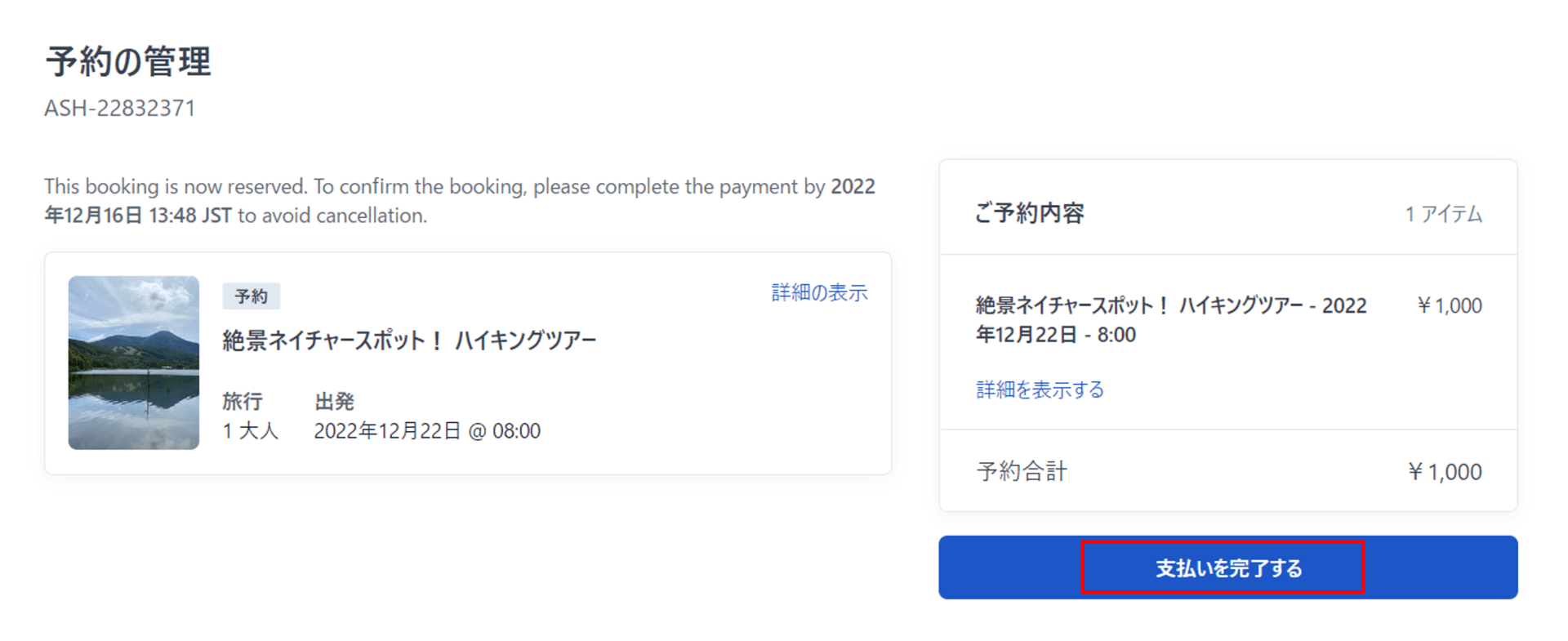
Task: Click the total amount beside 予約合計
Action: pos(1445,471)
